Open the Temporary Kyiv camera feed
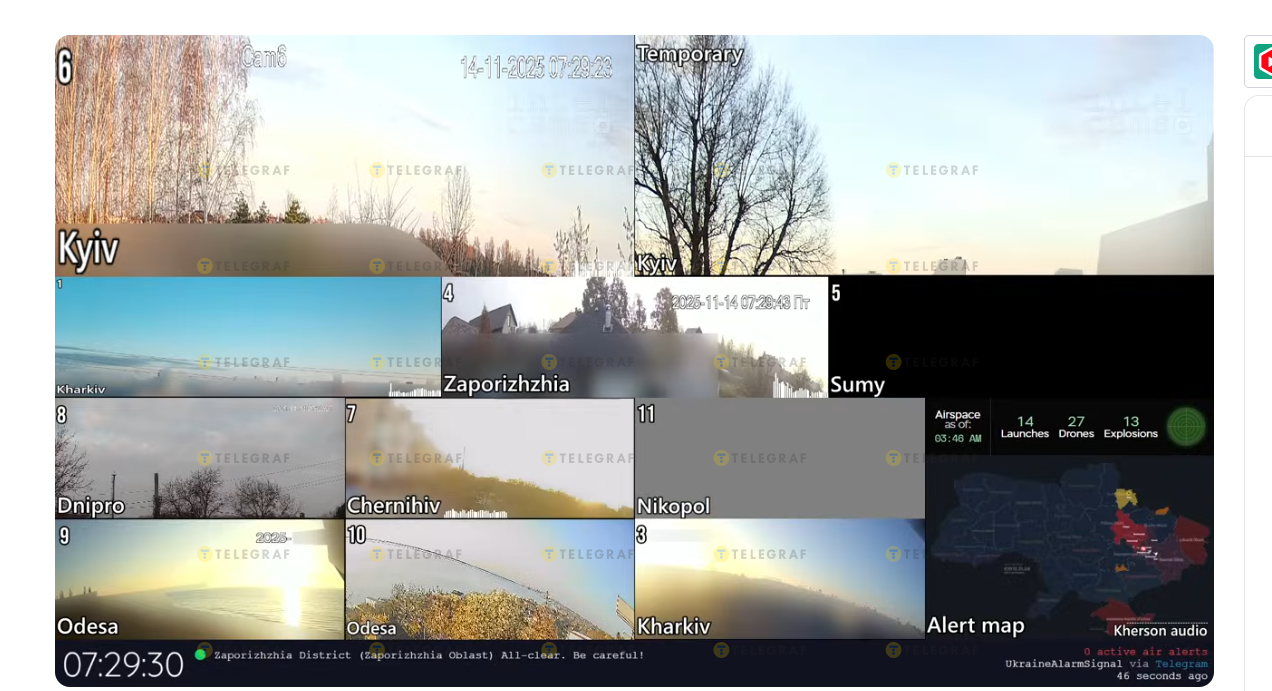This screenshot has height=691, width=1272. [x=923, y=155]
